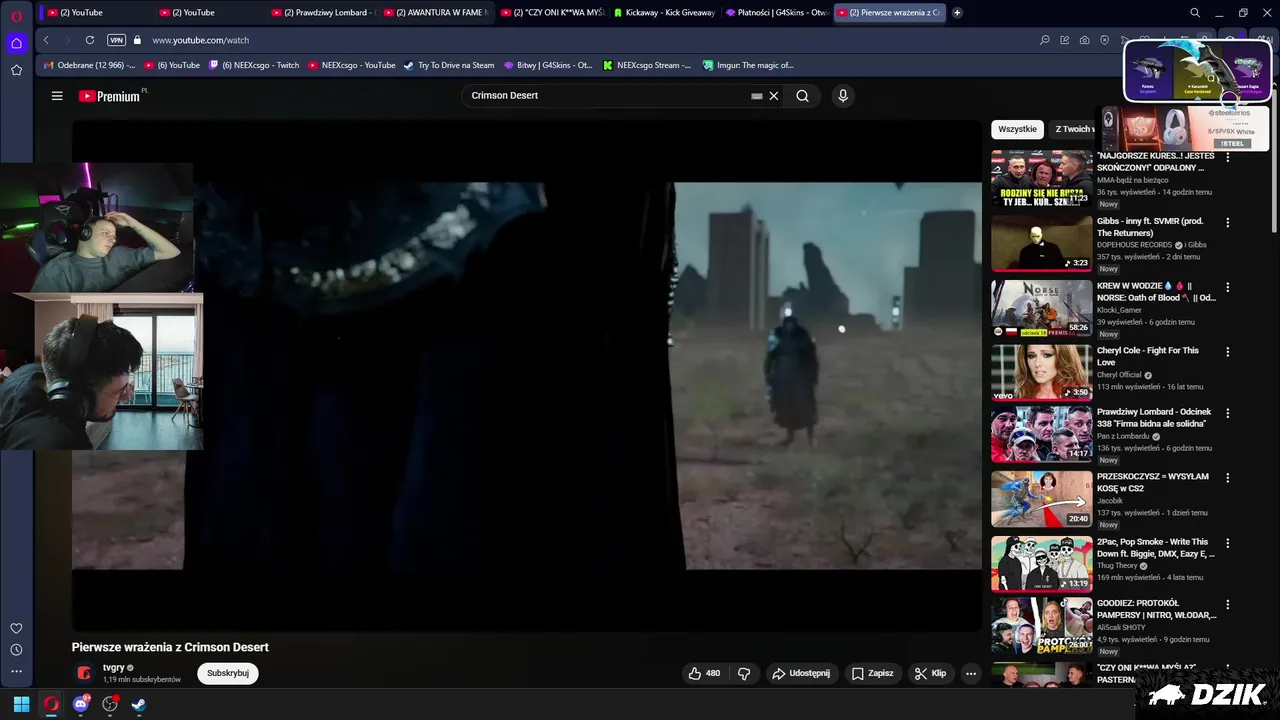Screen dimensions: 1280x720
Task: Open new tab with the plus button
Action: pyautogui.click(x=957, y=13)
